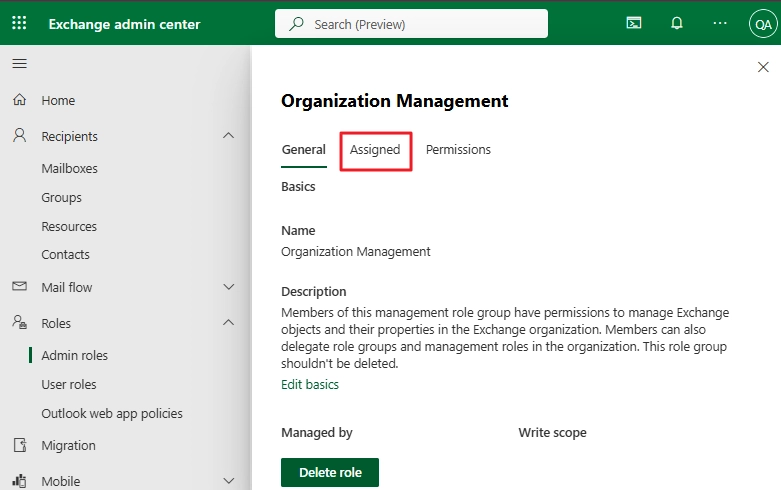
Task: Open Groups under Recipients
Action: tap(61, 198)
